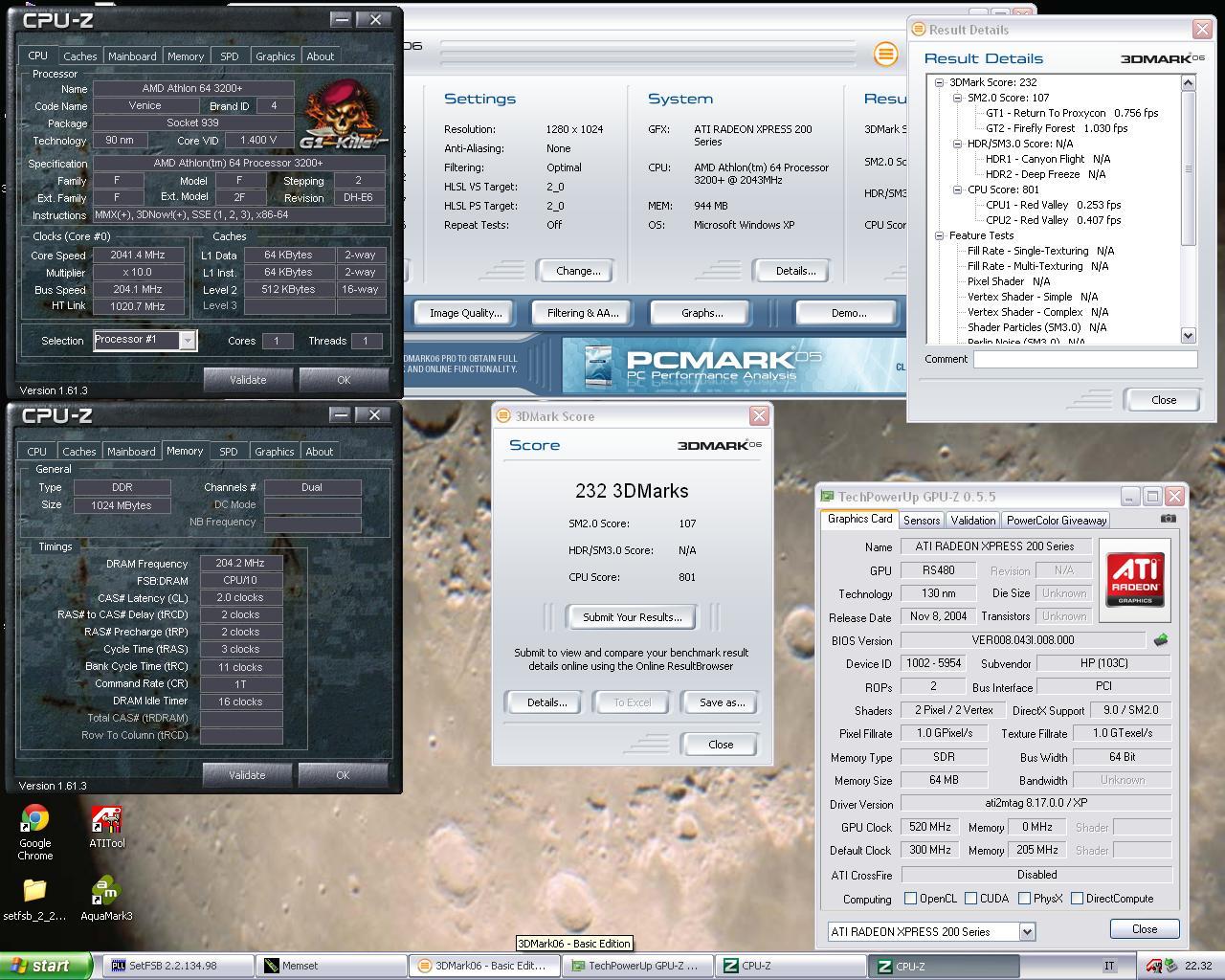Click the Comment input field
This screenshot has height=980, width=1225.
1085,359
